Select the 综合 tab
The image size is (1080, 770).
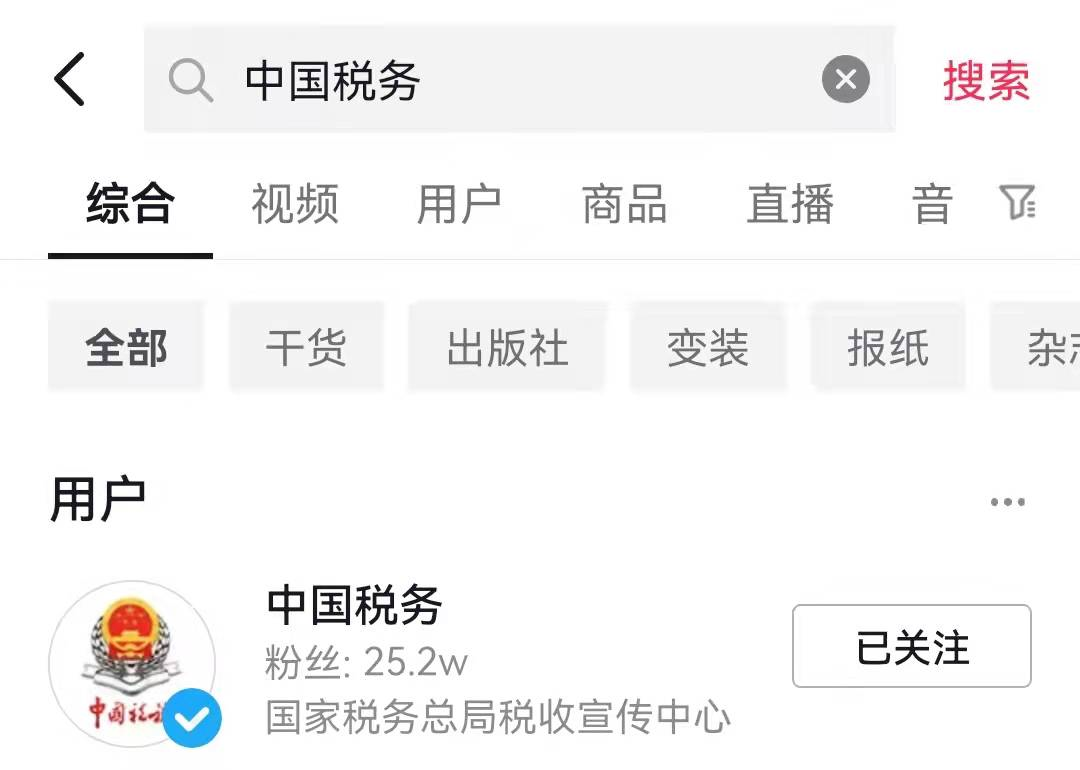[x=130, y=204]
